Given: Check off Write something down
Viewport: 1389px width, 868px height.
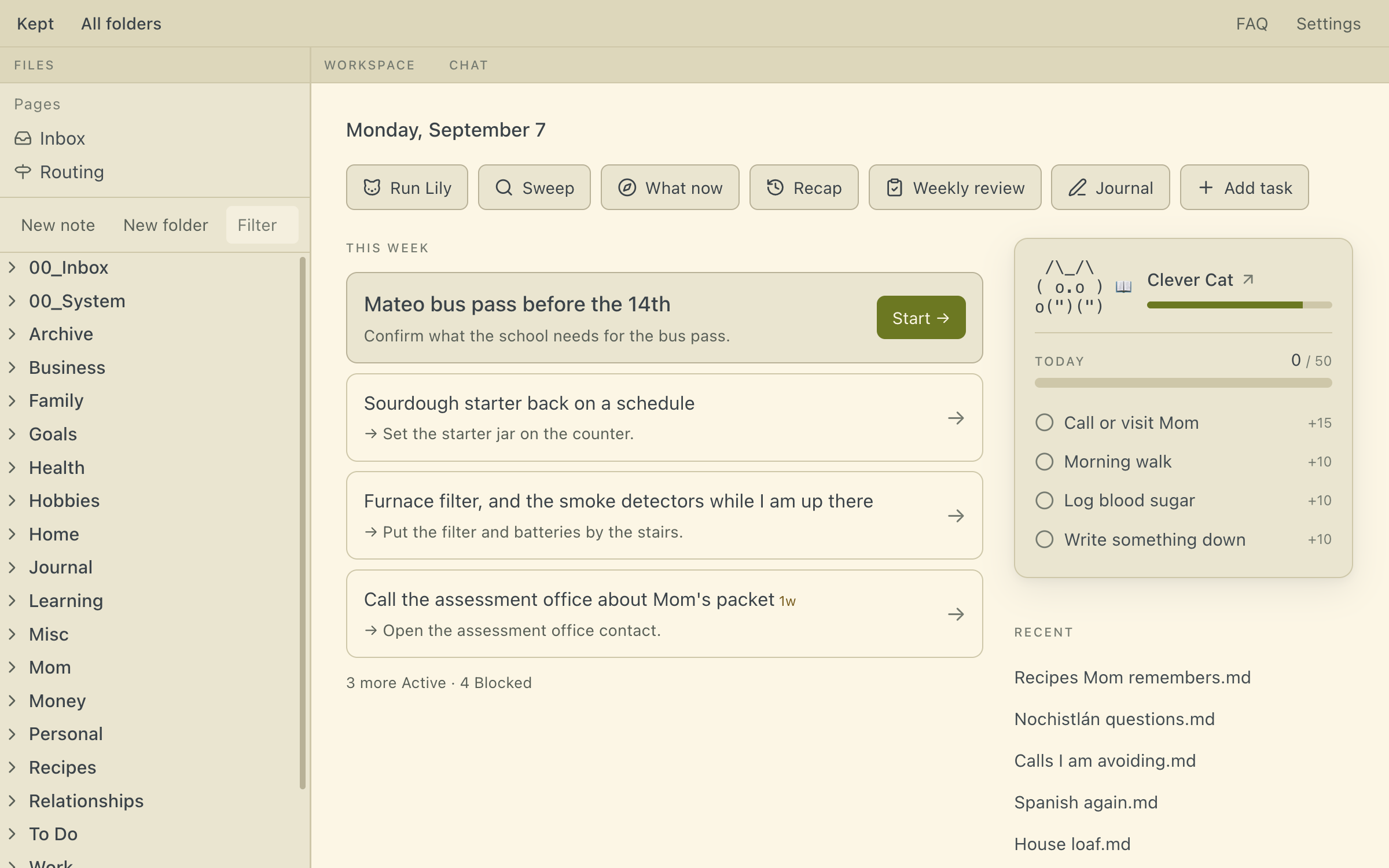Looking at the screenshot, I should (1044, 539).
